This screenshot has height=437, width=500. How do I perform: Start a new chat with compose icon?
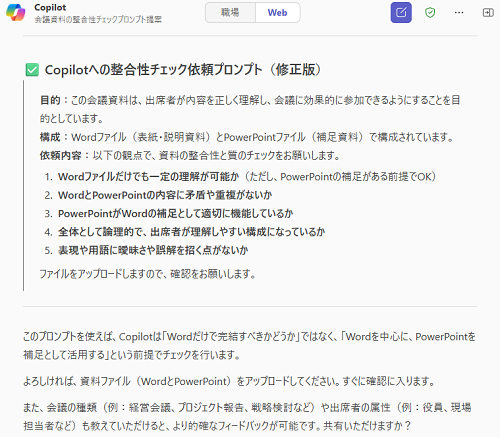[x=401, y=13]
